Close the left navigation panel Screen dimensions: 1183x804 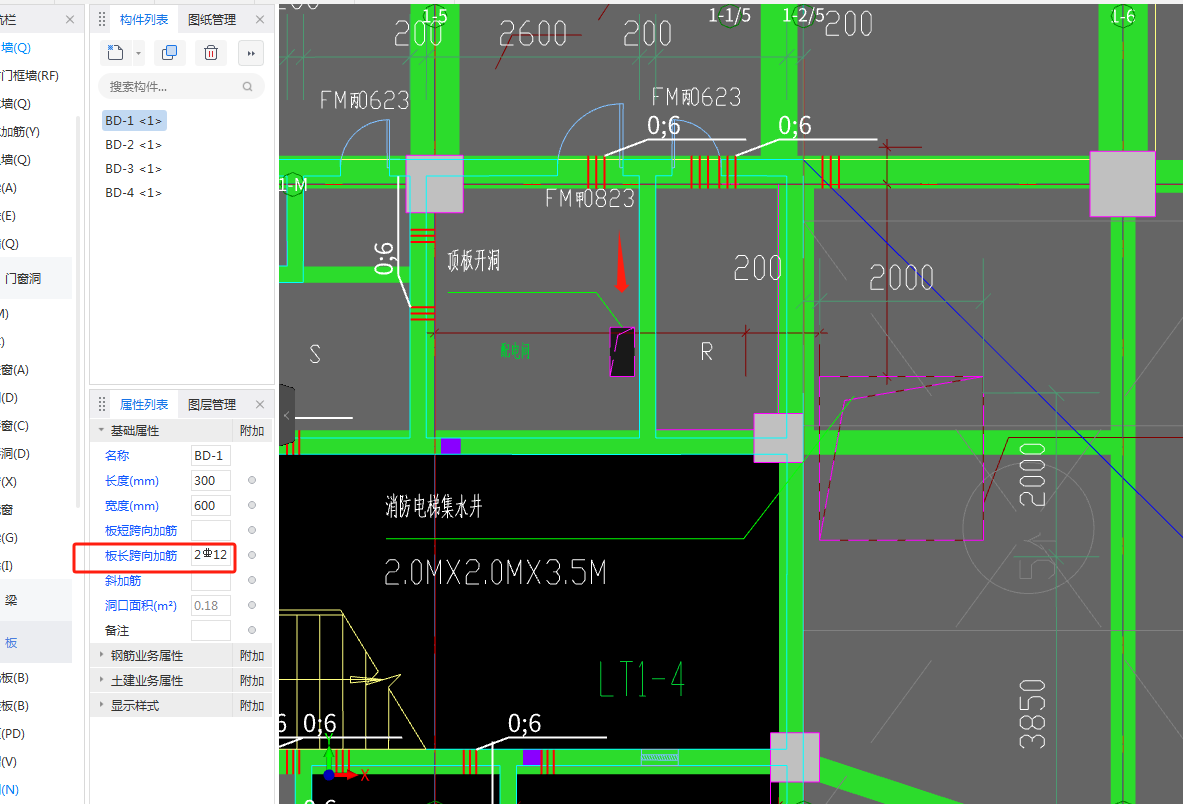click(70, 20)
